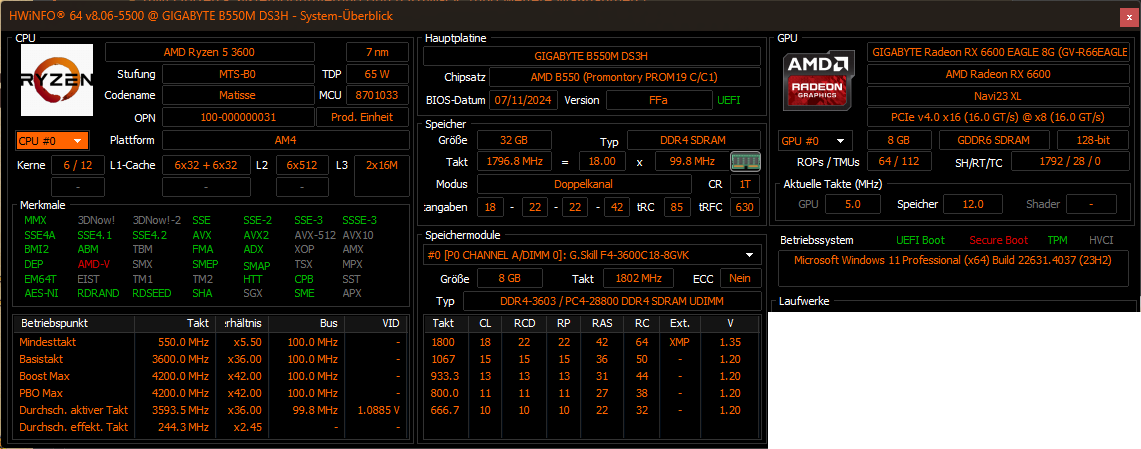Click the 7 nm process field
This screenshot has width=1141, height=449.
tap(378, 52)
